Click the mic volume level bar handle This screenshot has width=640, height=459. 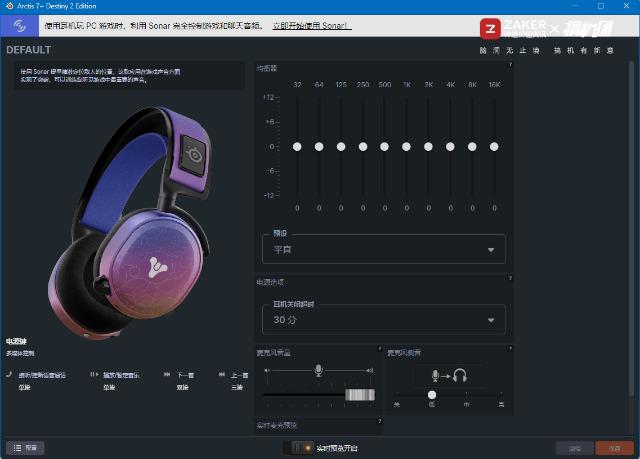(360, 395)
